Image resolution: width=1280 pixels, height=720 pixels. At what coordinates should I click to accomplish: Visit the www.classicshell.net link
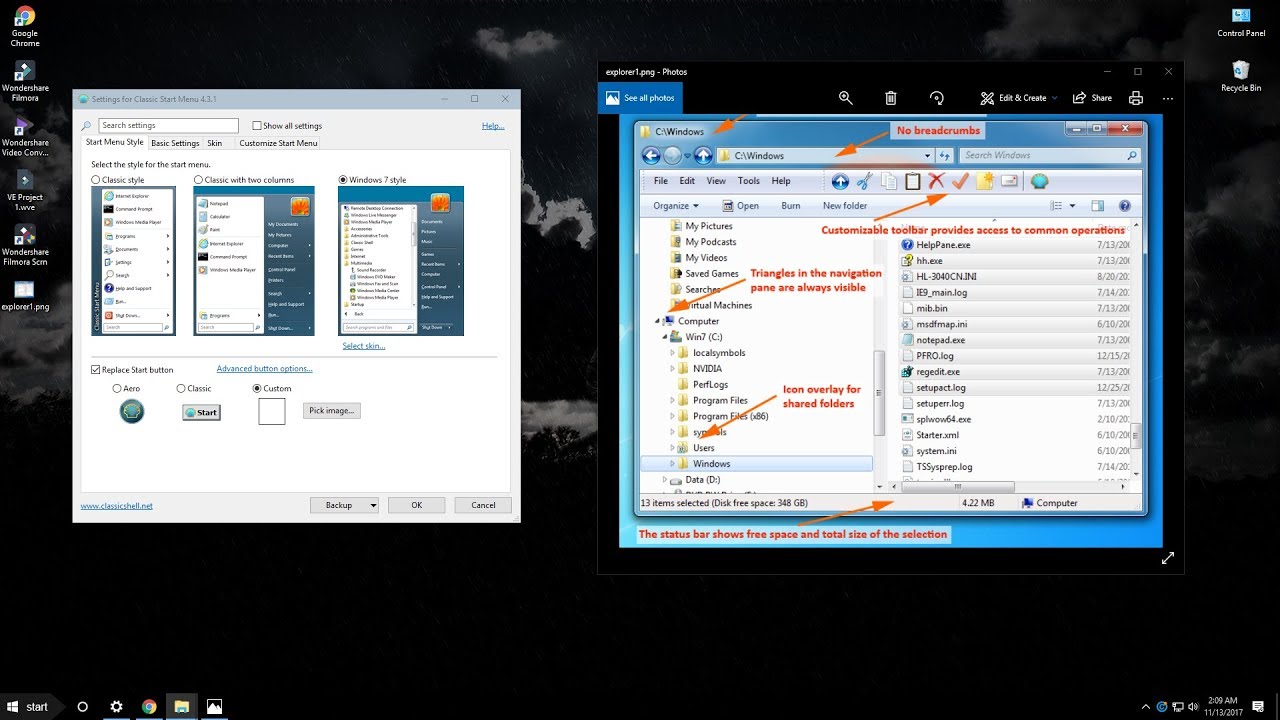click(117, 506)
